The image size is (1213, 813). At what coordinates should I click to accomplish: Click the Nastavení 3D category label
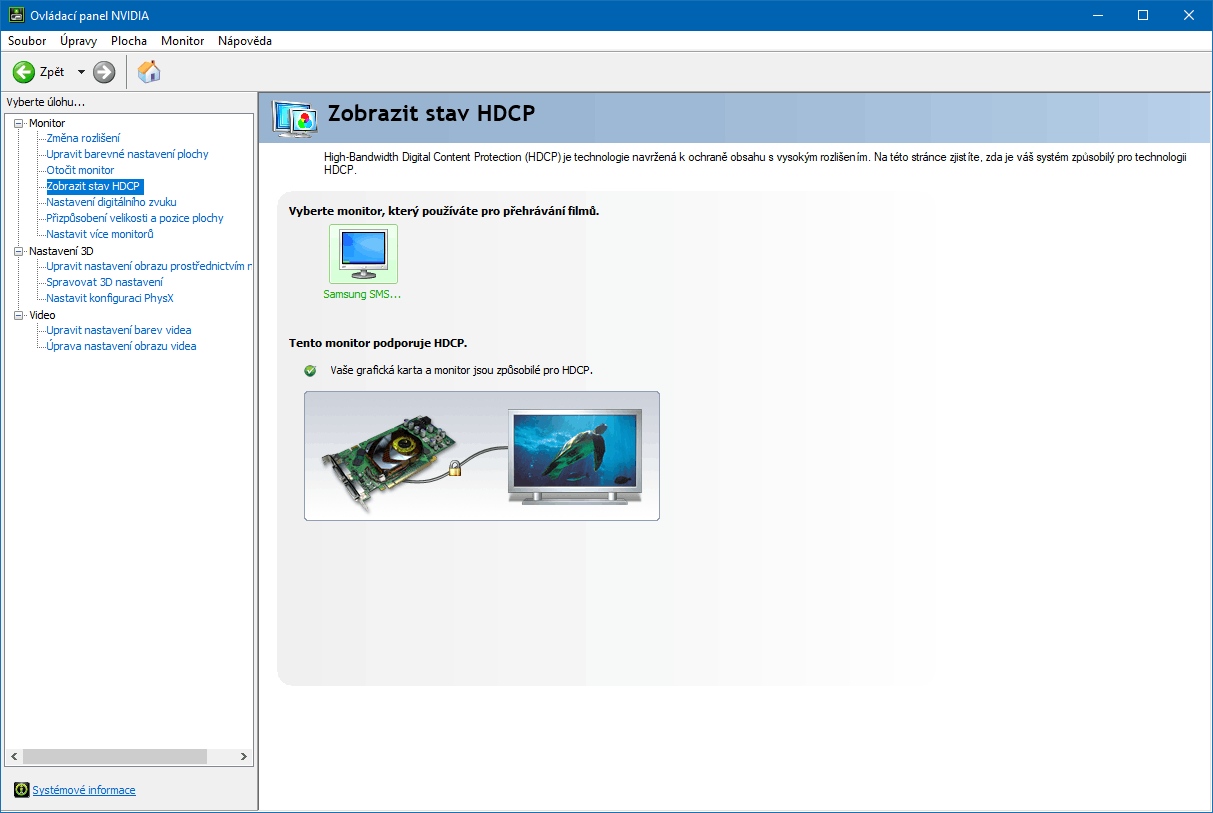click(61, 251)
